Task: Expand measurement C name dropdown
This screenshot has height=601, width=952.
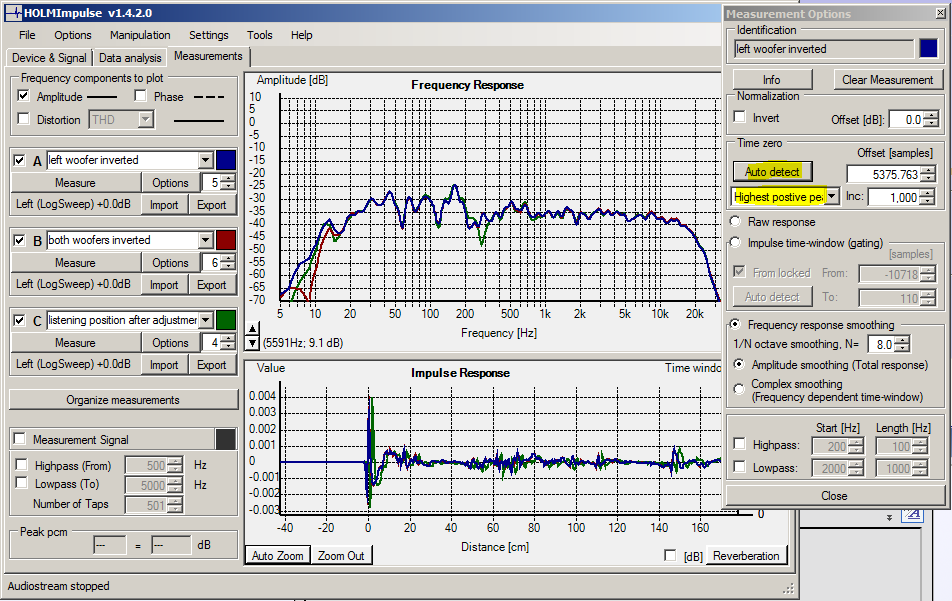Action: coord(206,320)
